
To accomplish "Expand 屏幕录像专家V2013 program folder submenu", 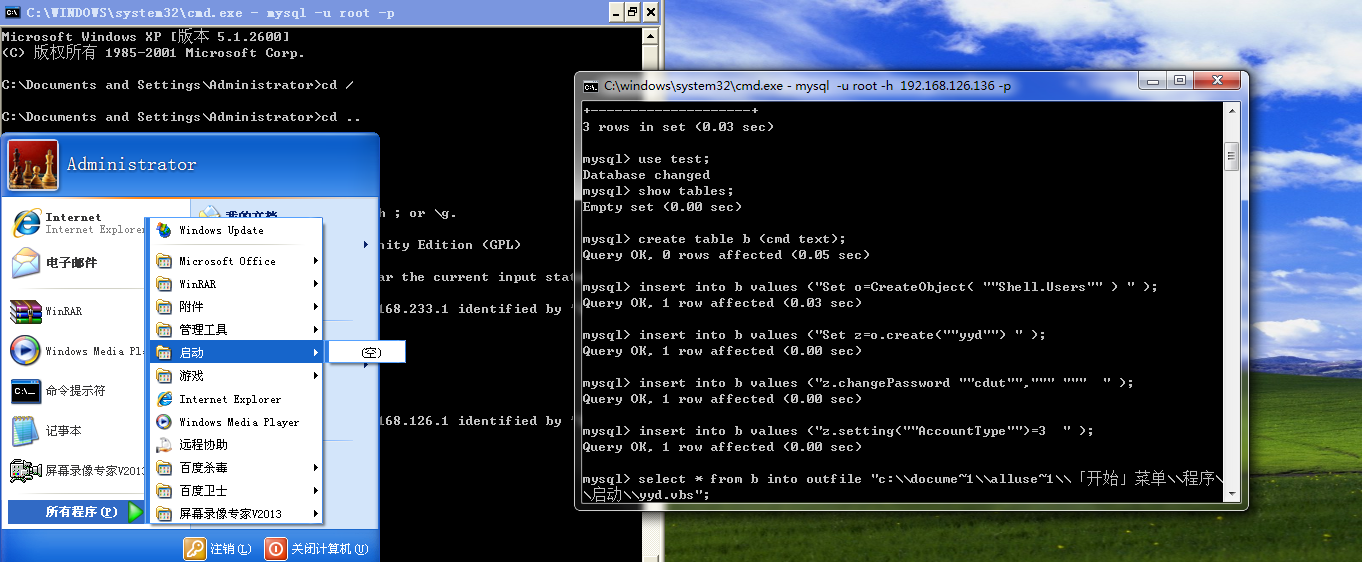I will click(237, 514).
